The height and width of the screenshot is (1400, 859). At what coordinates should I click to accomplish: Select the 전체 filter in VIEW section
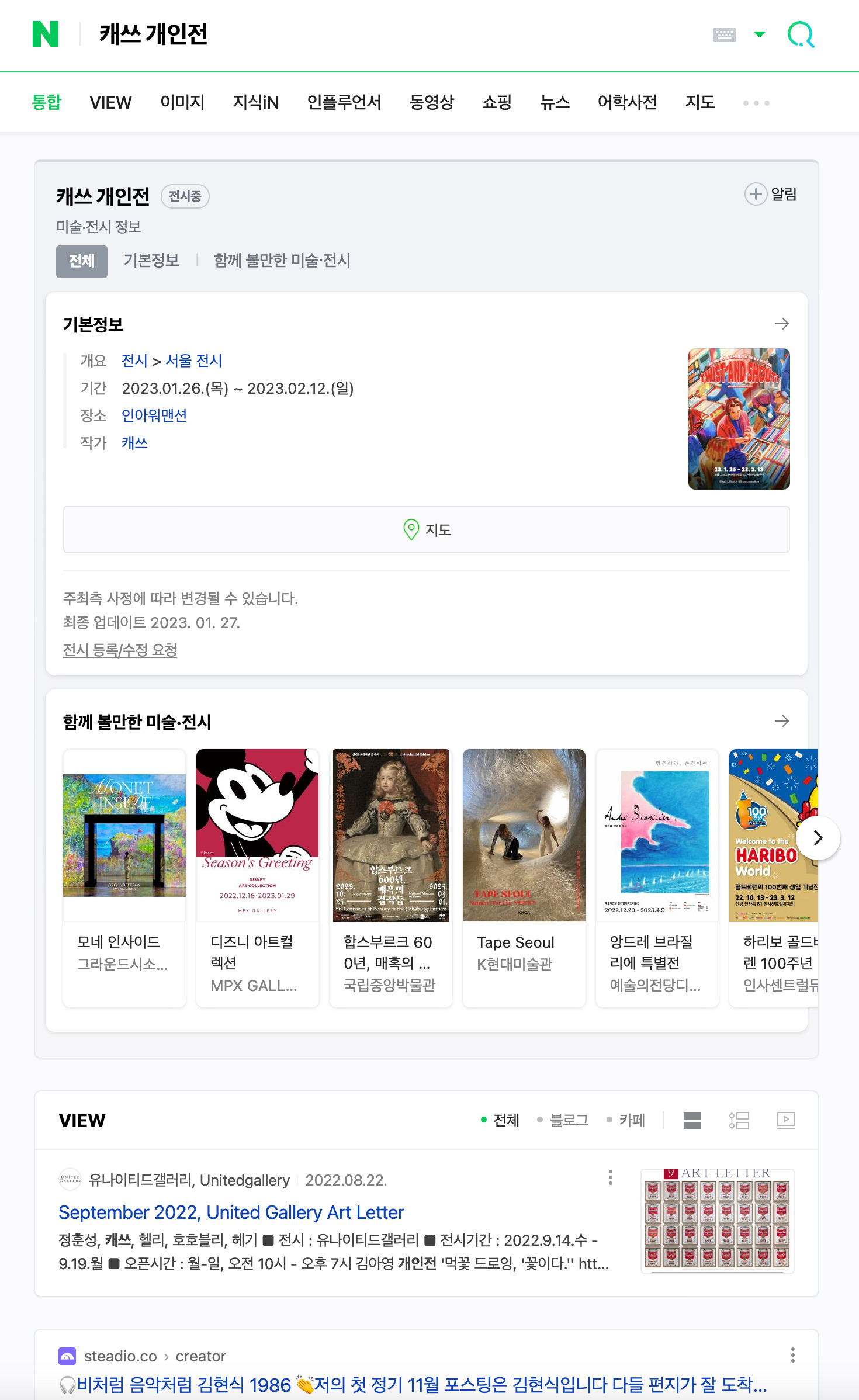[500, 1120]
